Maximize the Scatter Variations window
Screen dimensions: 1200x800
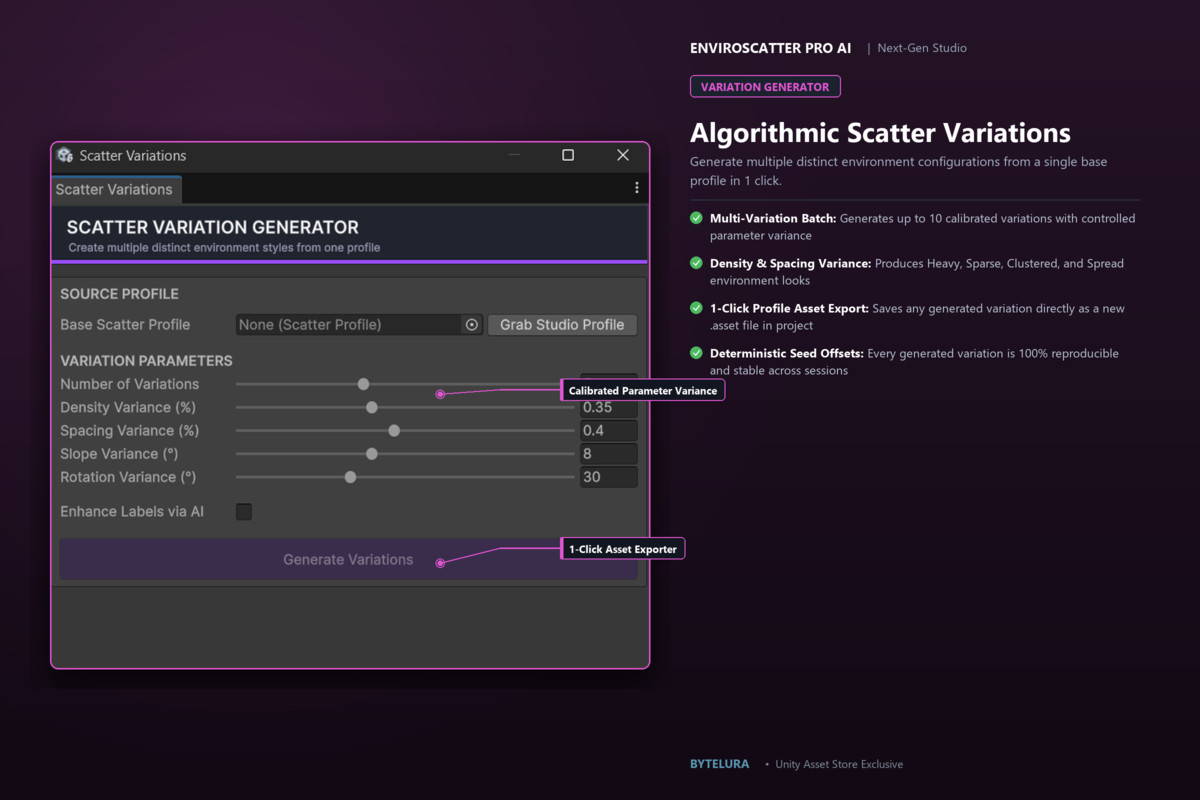click(x=568, y=155)
